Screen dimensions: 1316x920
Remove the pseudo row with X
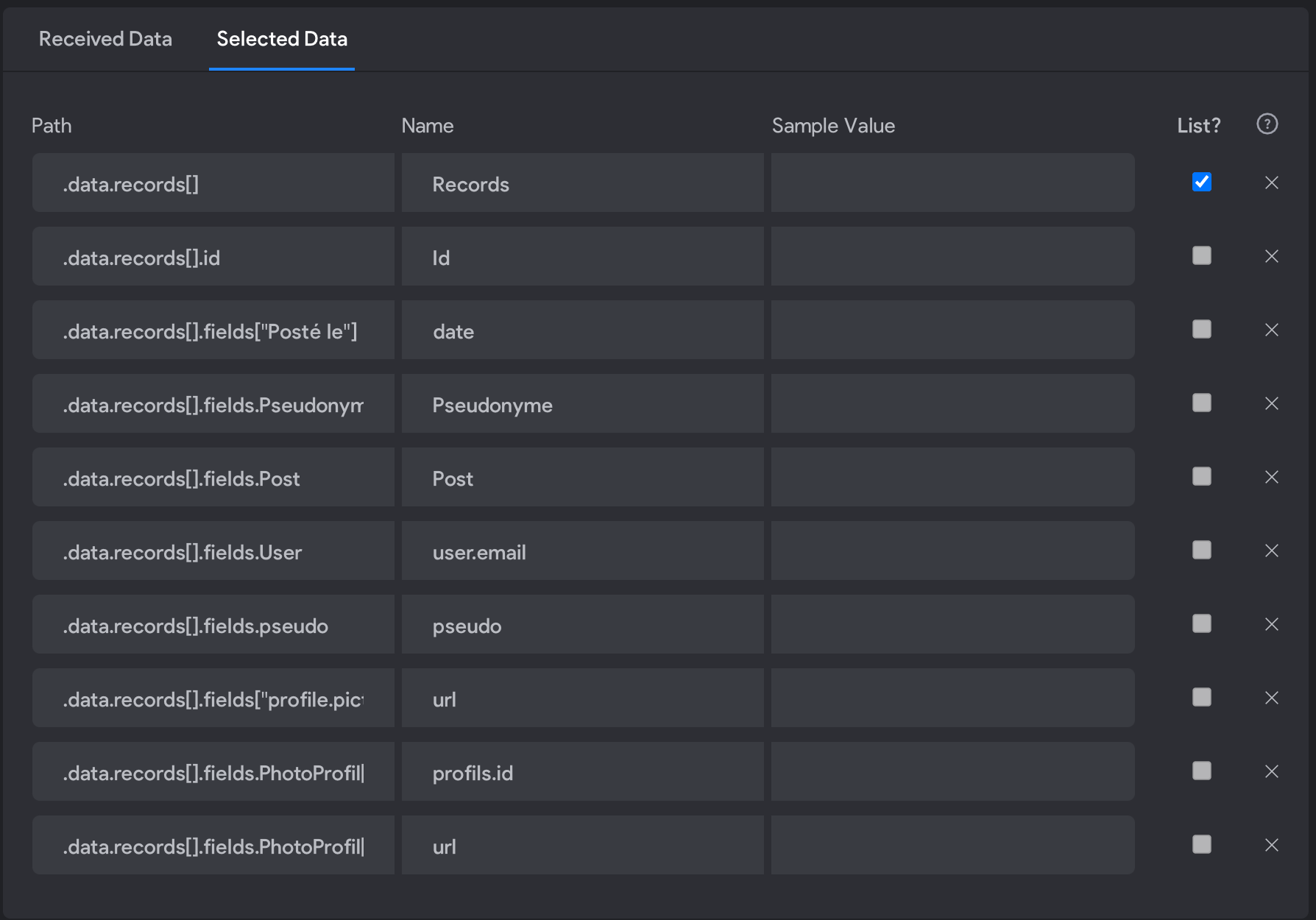(1271, 624)
